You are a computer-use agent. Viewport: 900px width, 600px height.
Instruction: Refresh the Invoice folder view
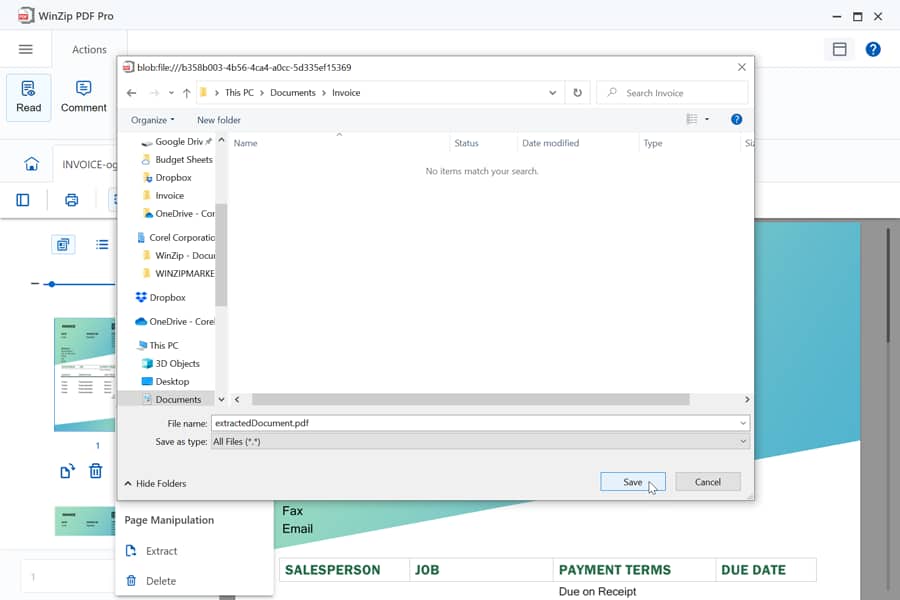click(578, 92)
